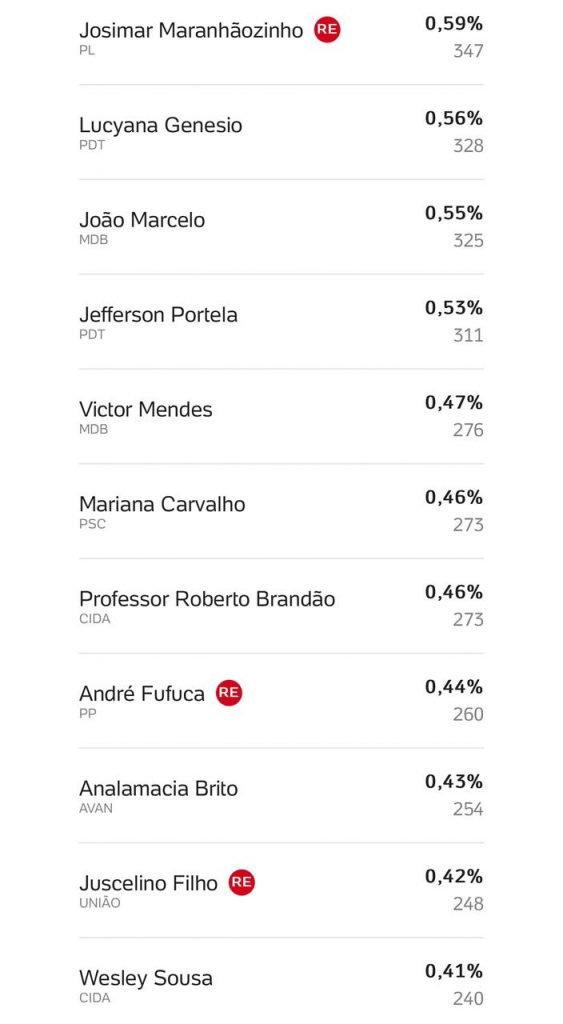Screen dimensions: 563x1024
Task: Open Mariana Carvalho's result row
Action: click(x=282, y=511)
